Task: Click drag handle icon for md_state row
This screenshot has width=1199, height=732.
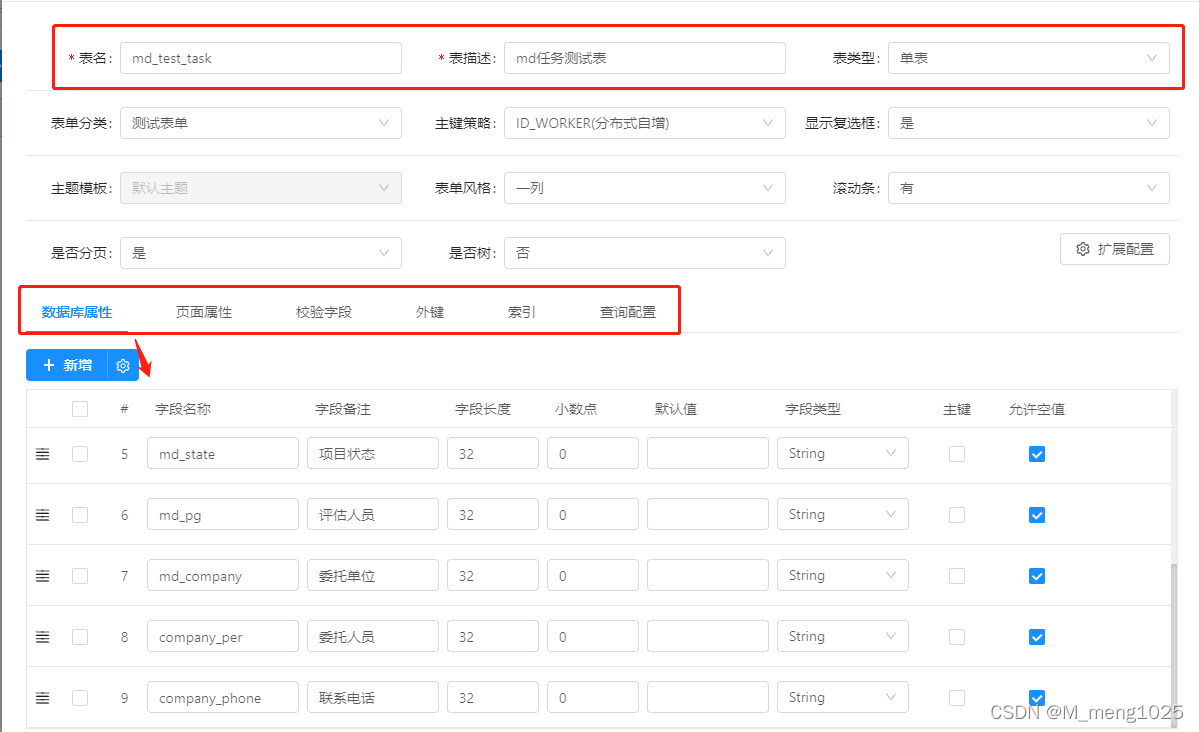Action: click(x=43, y=454)
